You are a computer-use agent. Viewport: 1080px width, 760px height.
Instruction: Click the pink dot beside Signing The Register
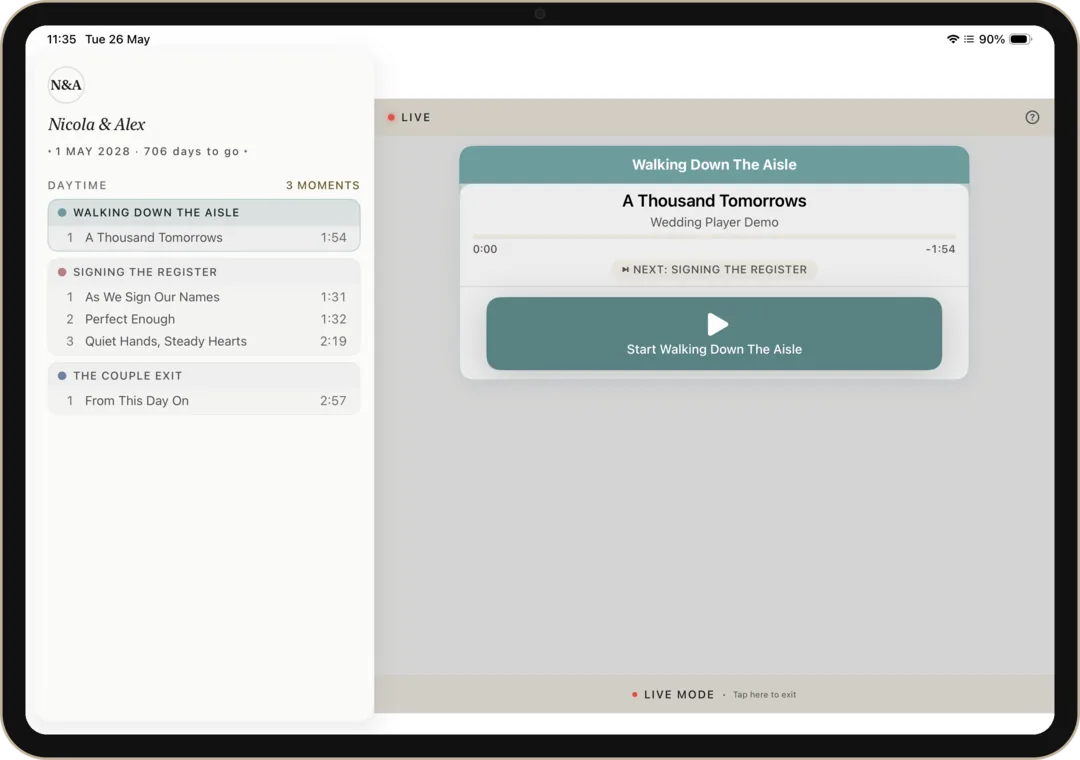[x=62, y=272]
